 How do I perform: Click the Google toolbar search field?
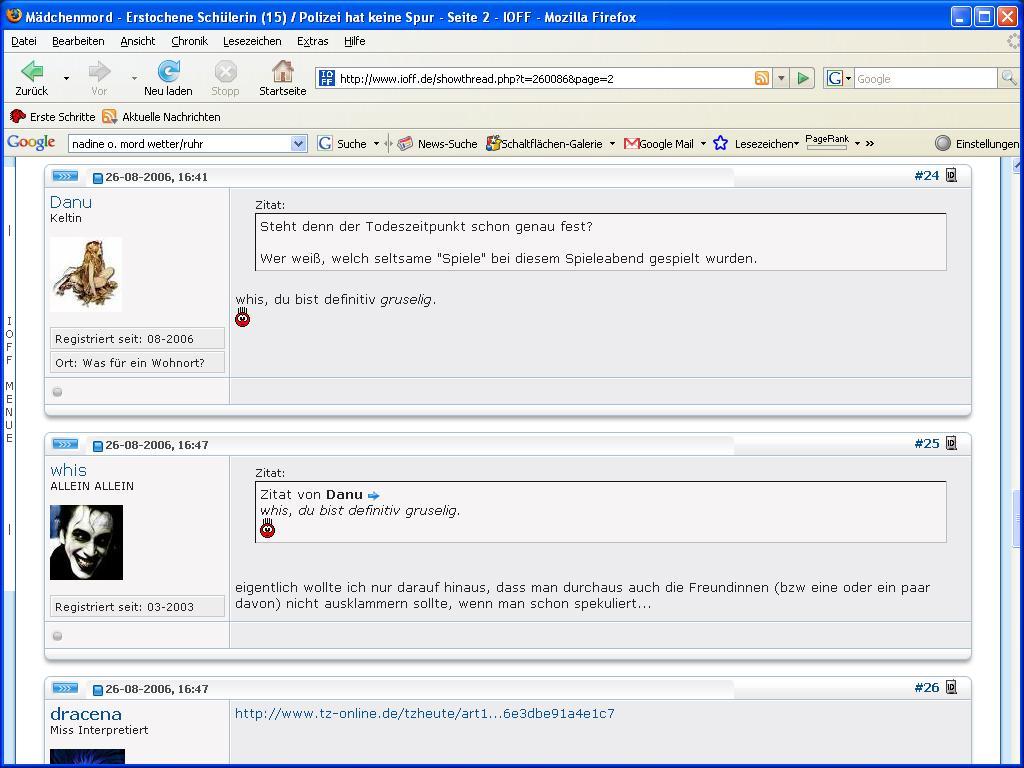click(x=180, y=144)
